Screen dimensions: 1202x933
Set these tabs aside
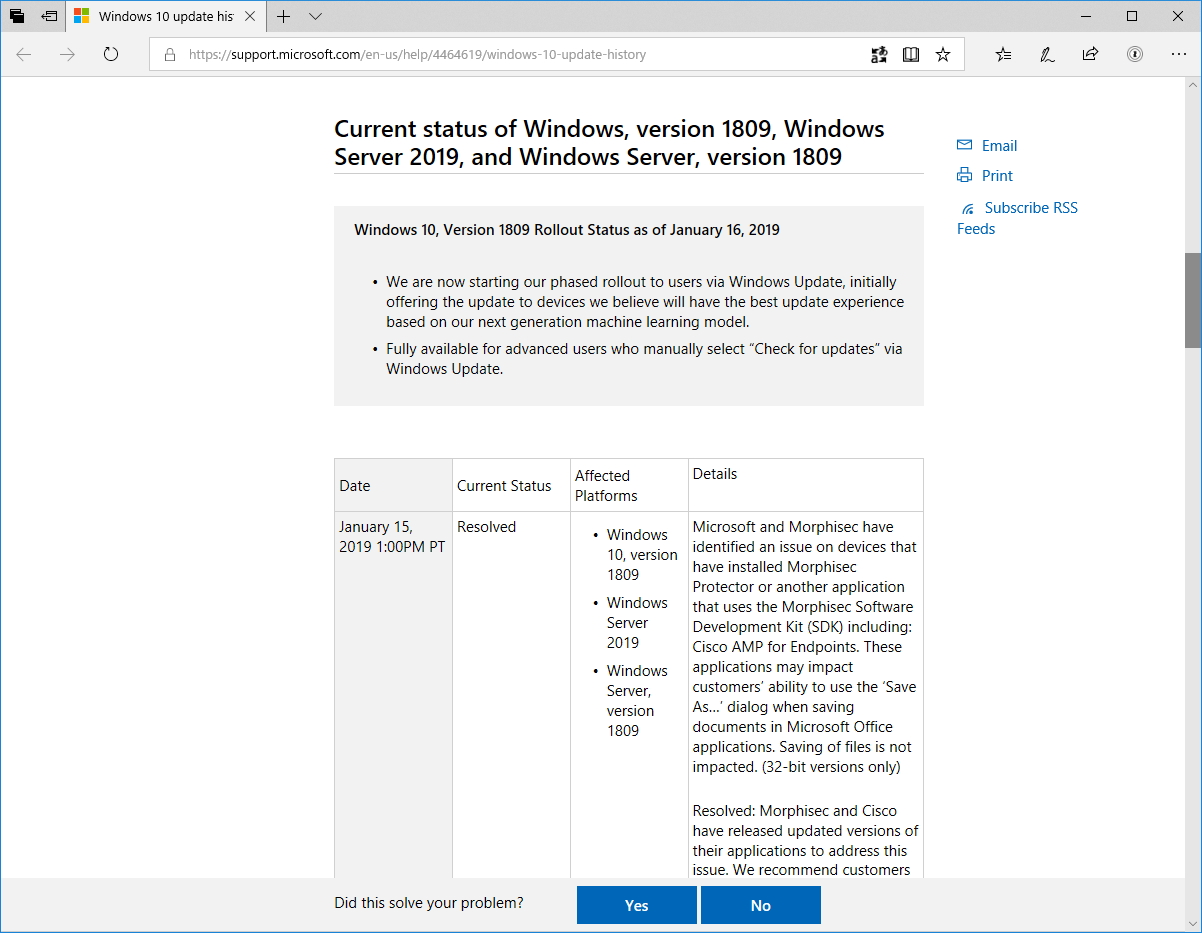49,16
